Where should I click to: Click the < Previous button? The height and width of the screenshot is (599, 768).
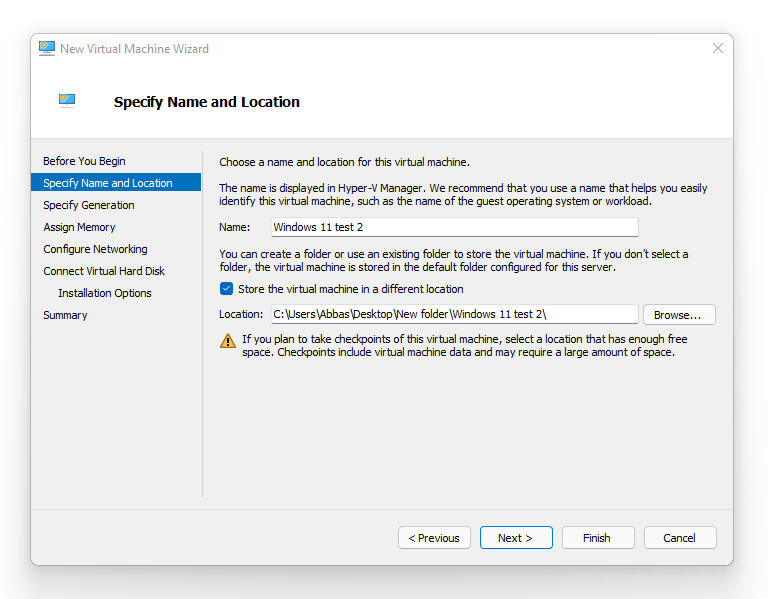point(434,538)
